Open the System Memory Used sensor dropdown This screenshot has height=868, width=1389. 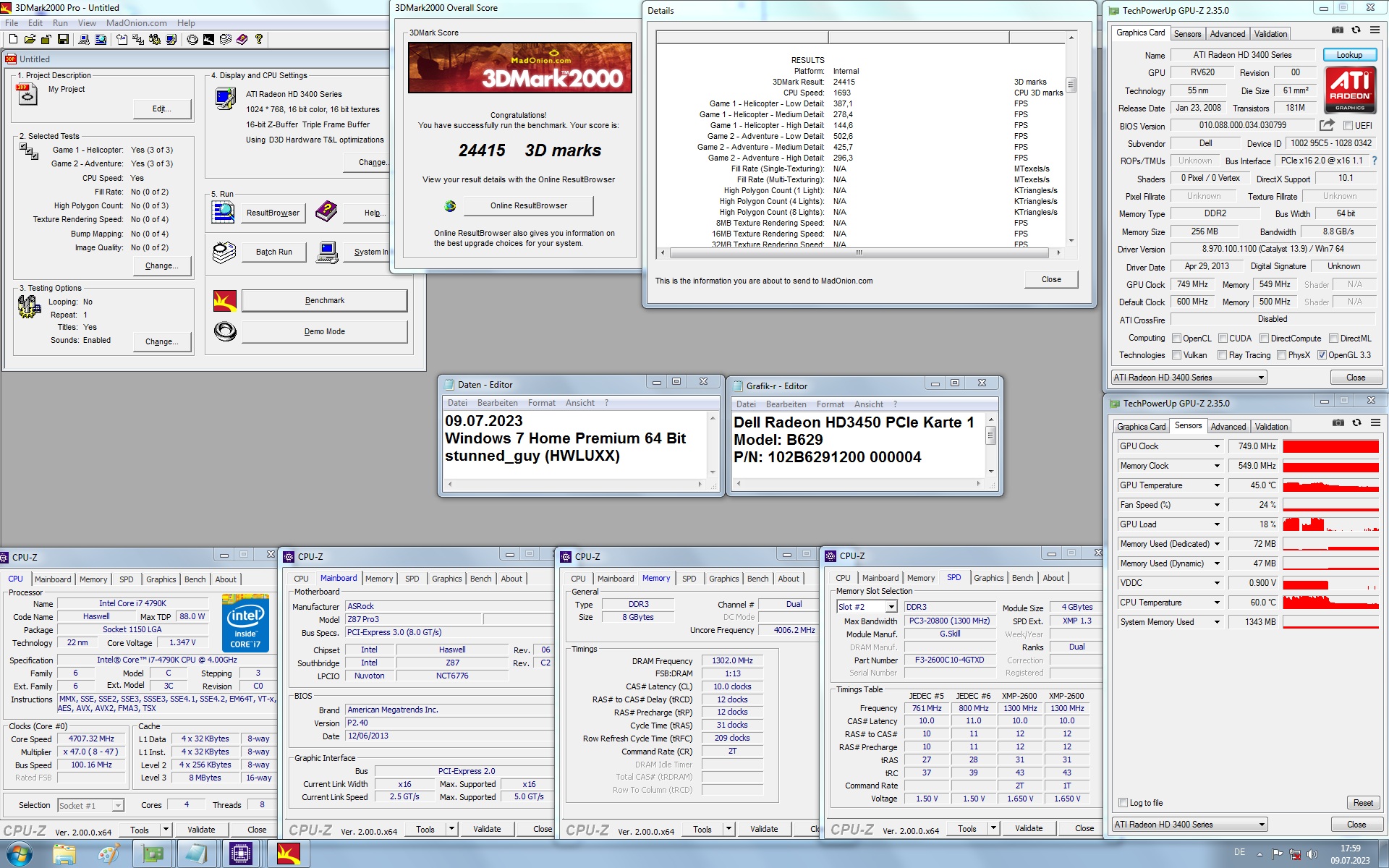1217,622
